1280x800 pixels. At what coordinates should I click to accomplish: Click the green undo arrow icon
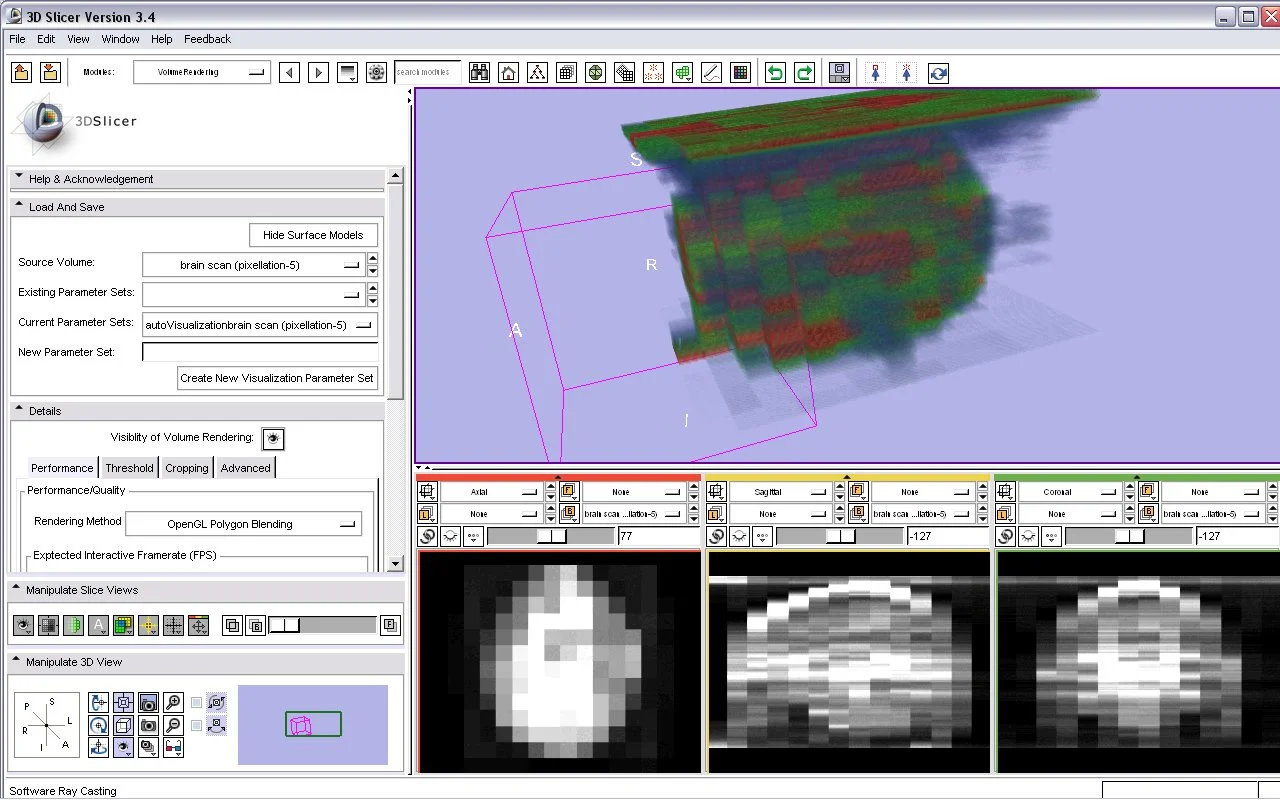(775, 72)
